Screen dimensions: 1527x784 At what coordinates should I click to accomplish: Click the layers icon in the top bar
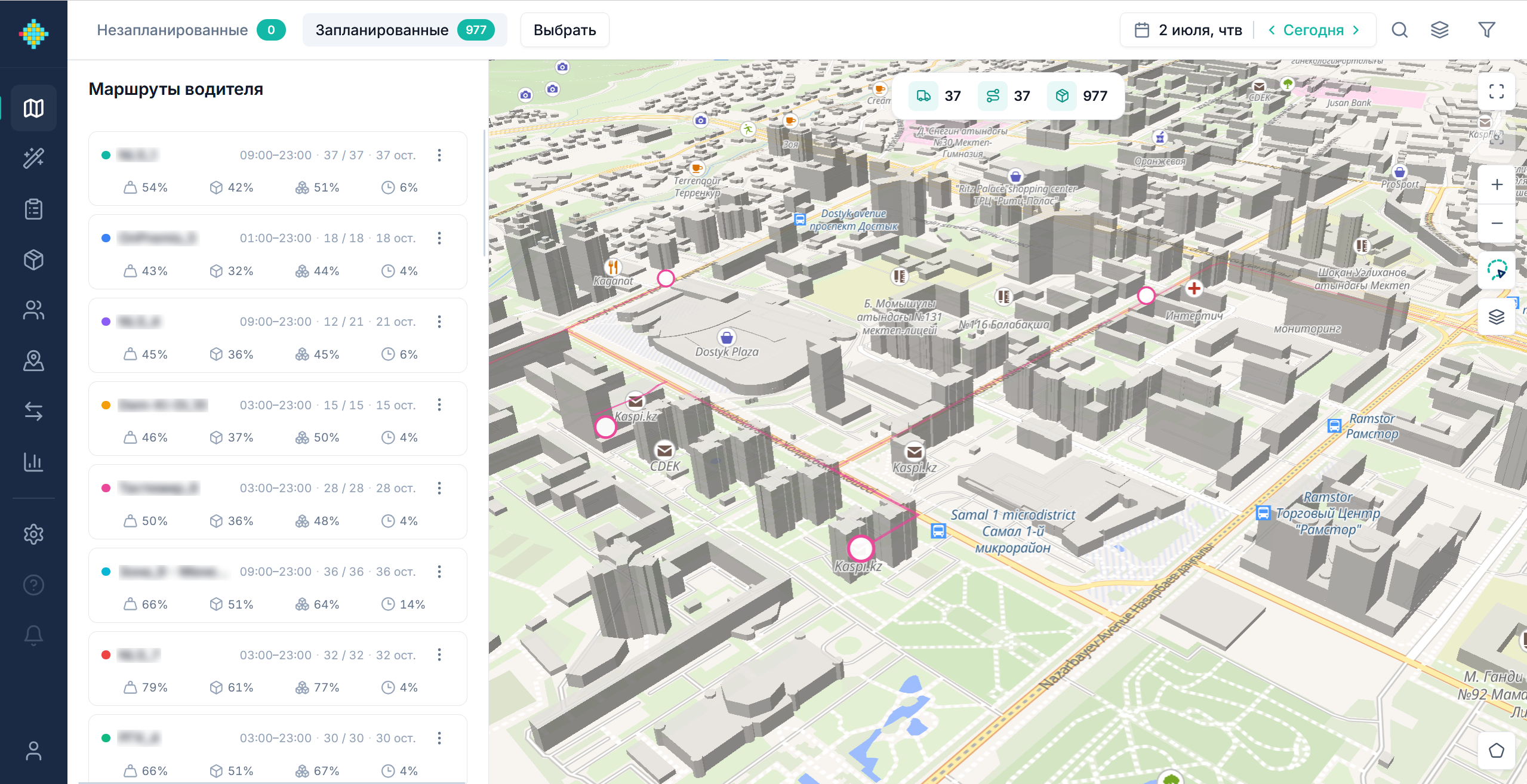[x=1440, y=30]
